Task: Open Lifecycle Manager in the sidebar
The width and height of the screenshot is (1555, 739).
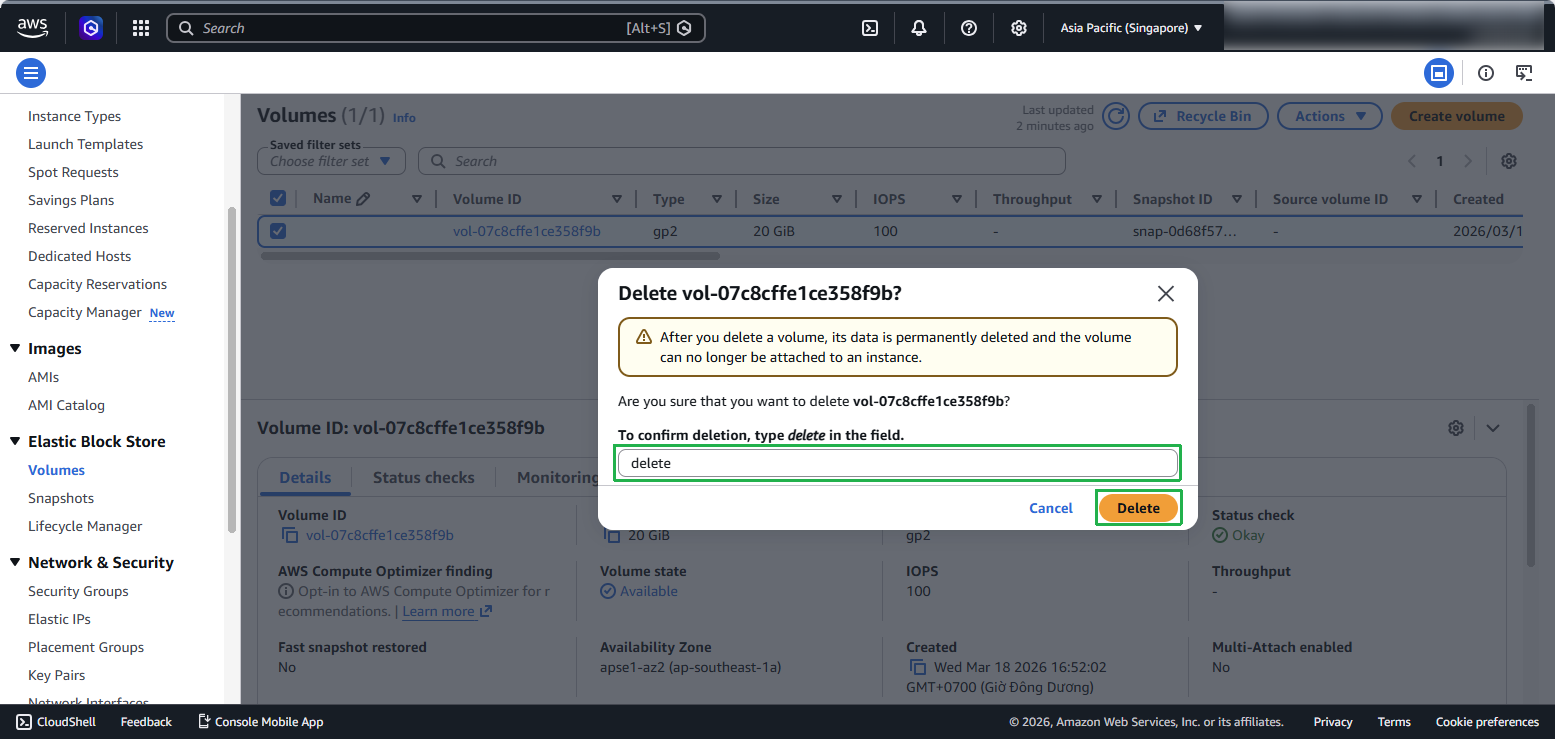Action: pos(85,526)
